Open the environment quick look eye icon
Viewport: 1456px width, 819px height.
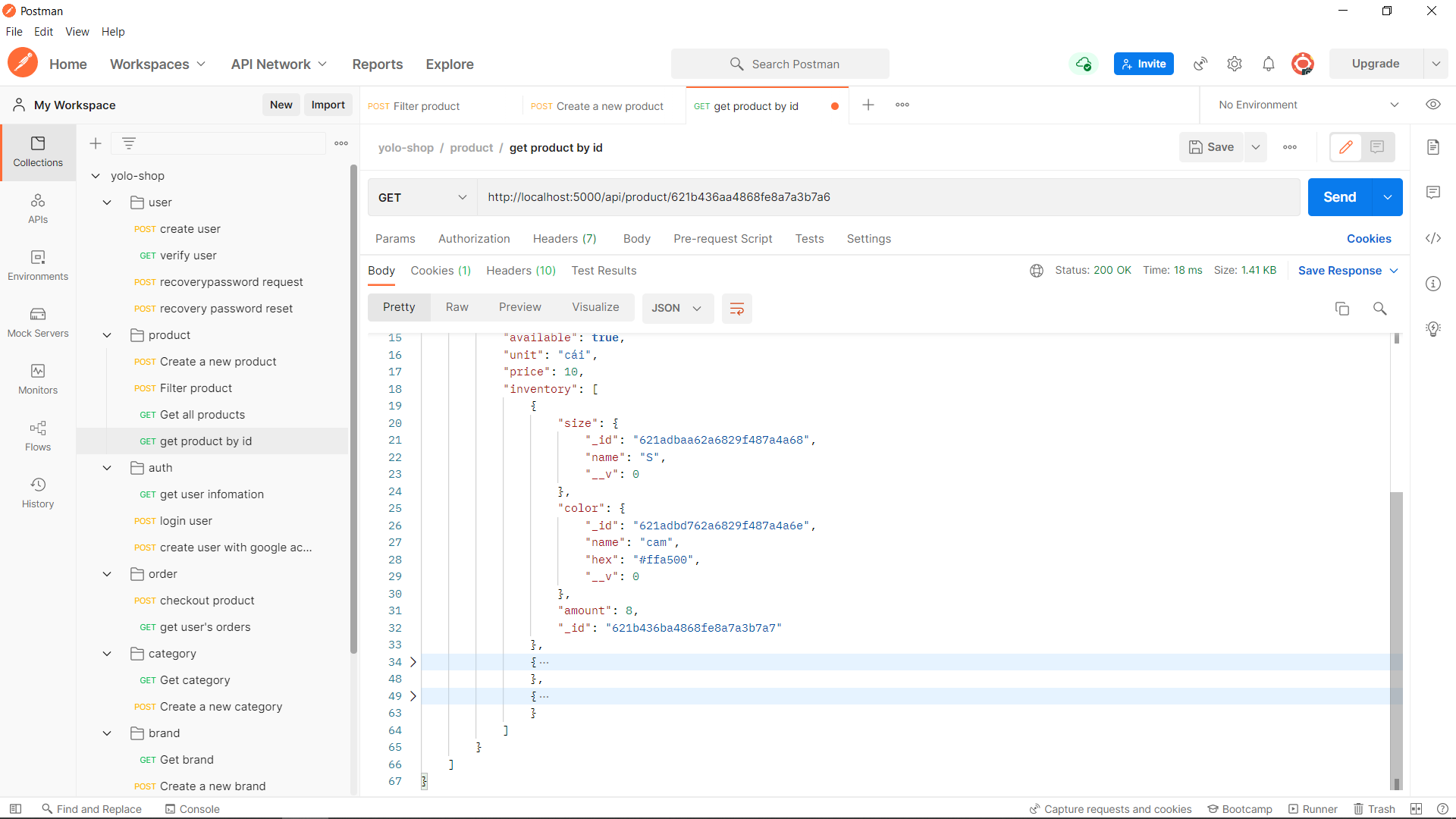tap(1432, 105)
